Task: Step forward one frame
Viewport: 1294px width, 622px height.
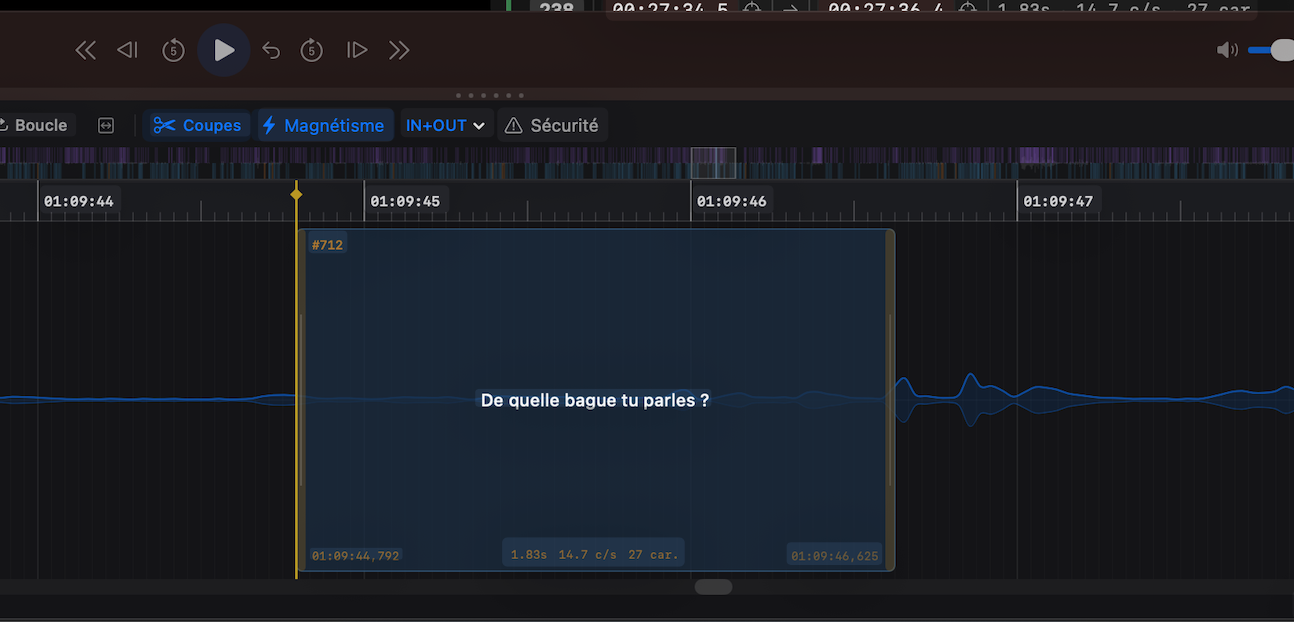Action: point(357,50)
